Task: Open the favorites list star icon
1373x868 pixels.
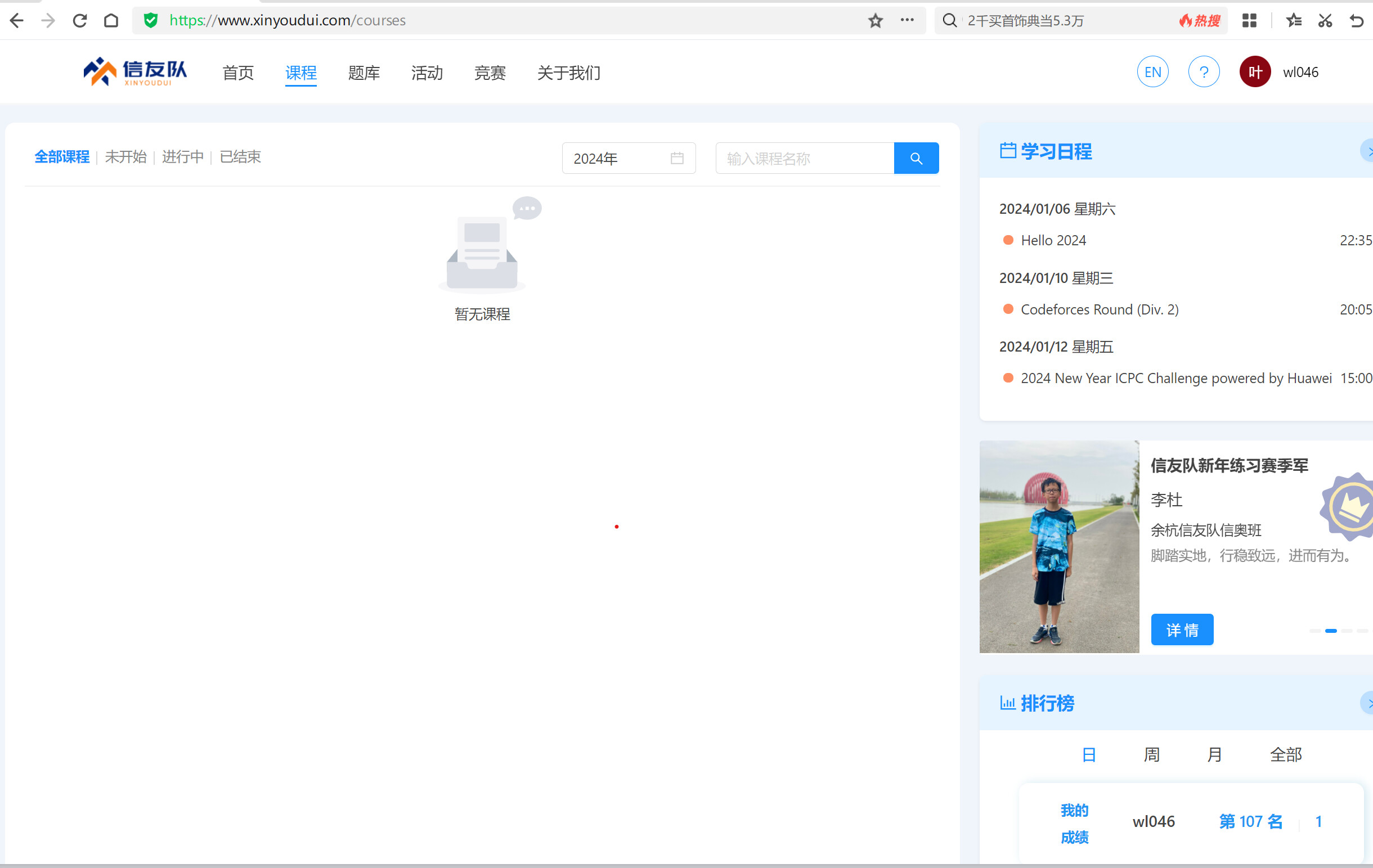Action: pyautogui.click(x=1294, y=20)
